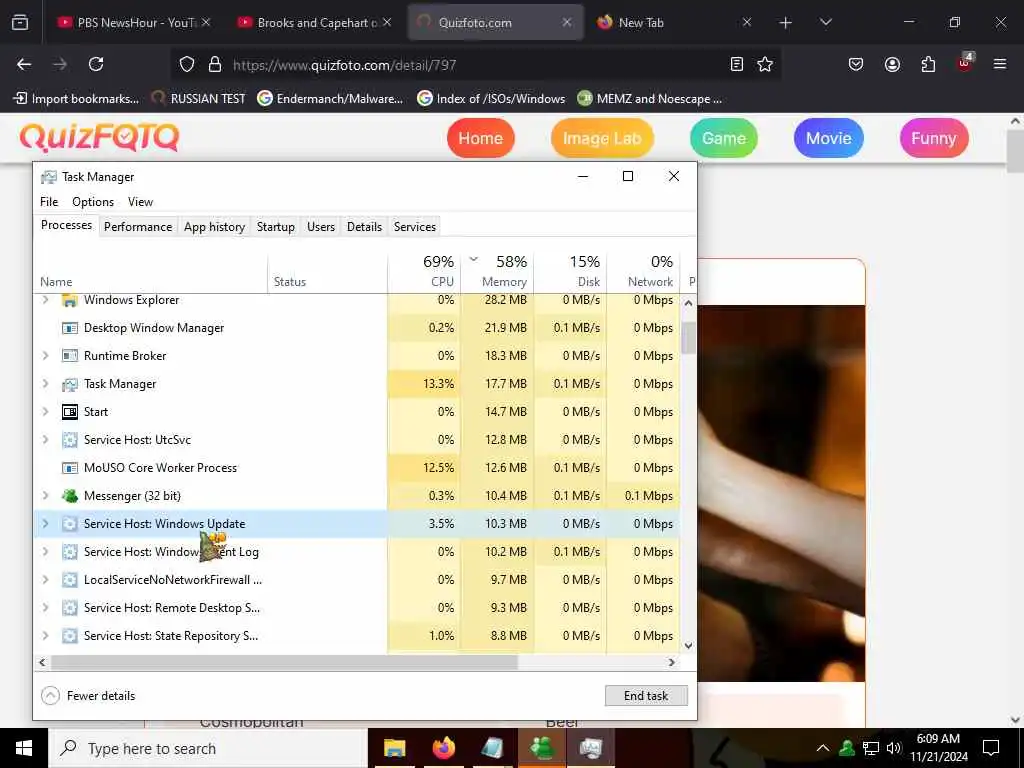Image resolution: width=1024 pixels, height=768 pixels.
Task: Click the Funny button on QuizFOTO
Action: 934,138
